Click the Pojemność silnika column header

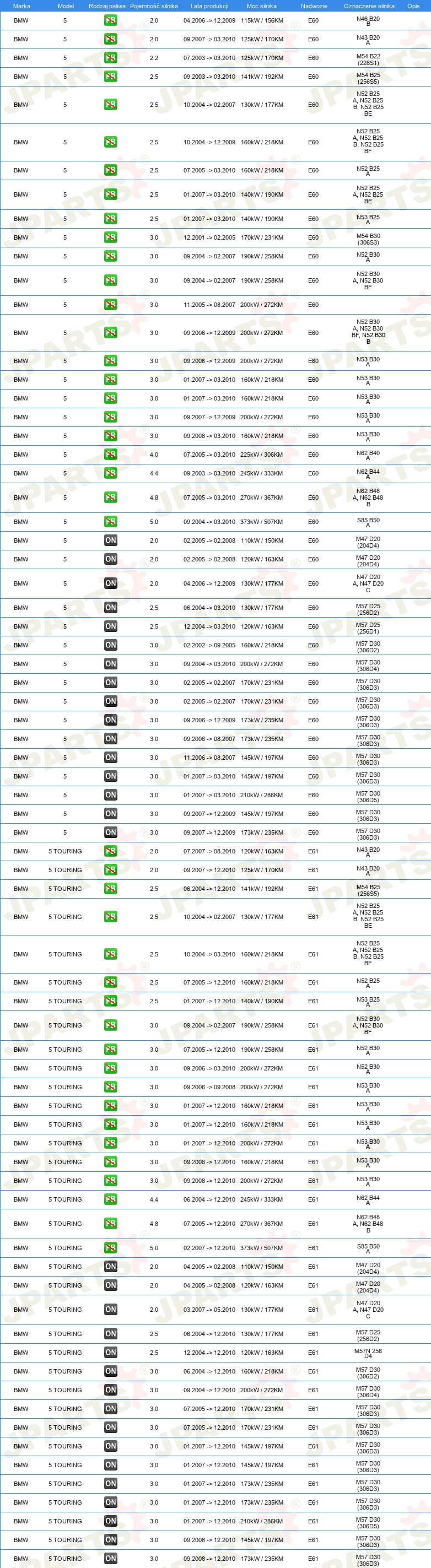click(154, 6)
